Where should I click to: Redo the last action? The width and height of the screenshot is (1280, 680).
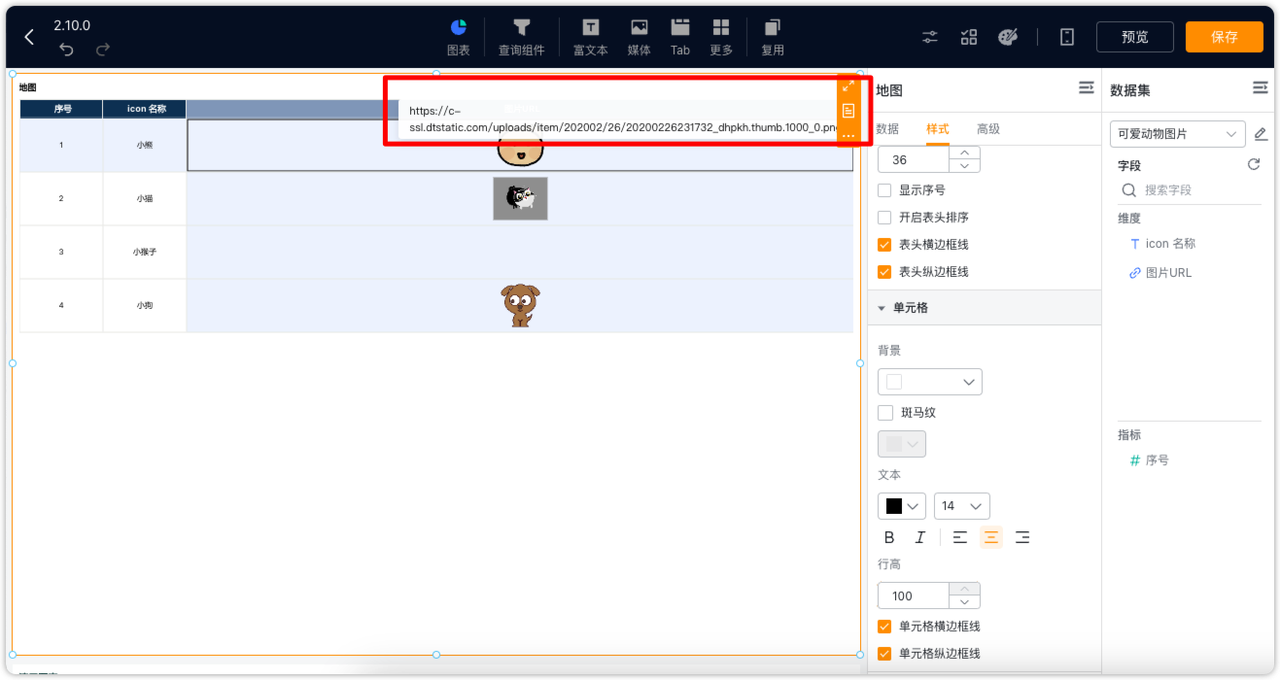pyautogui.click(x=103, y=49)
